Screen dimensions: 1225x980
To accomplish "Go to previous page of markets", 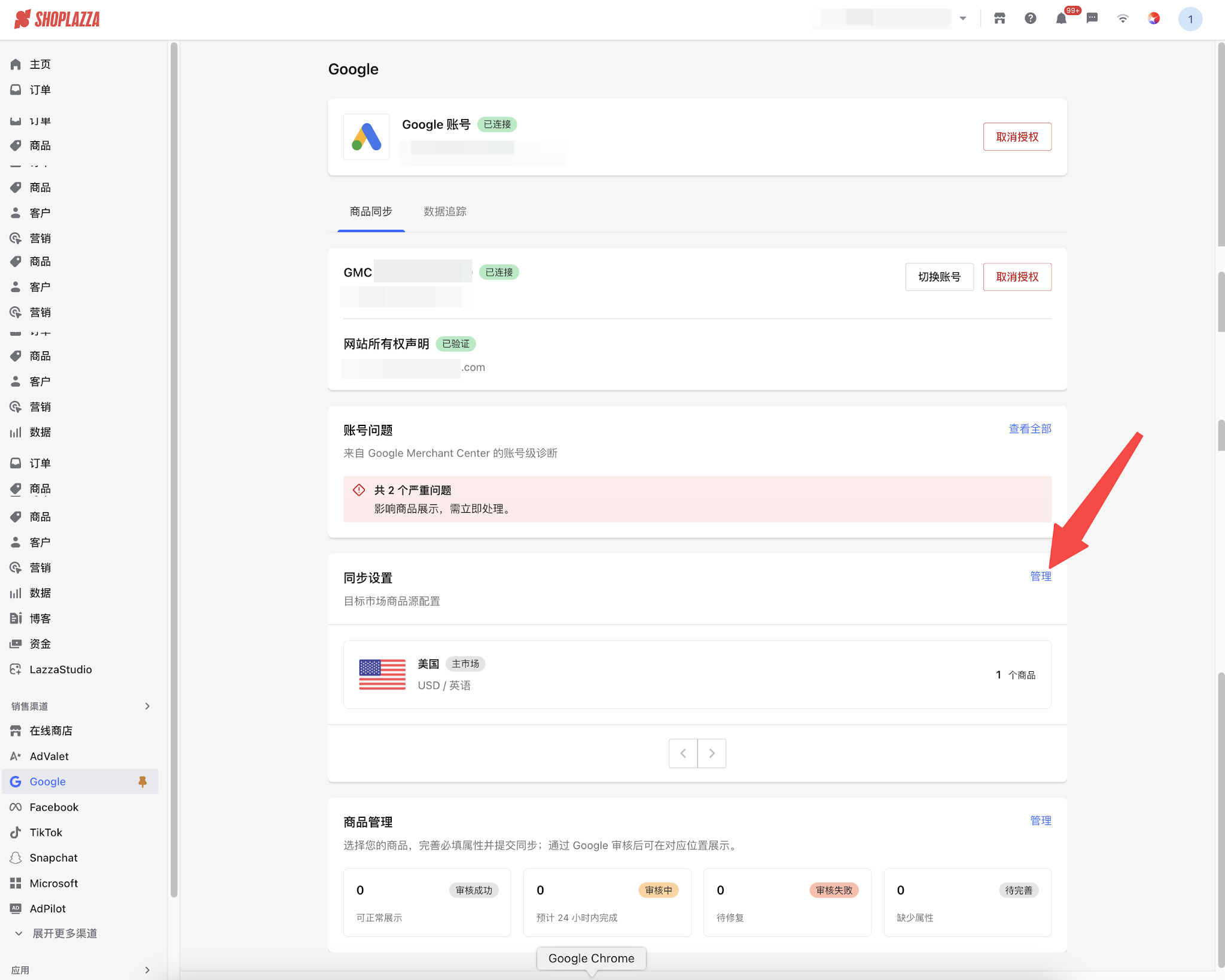I will (x=682, y=753).
